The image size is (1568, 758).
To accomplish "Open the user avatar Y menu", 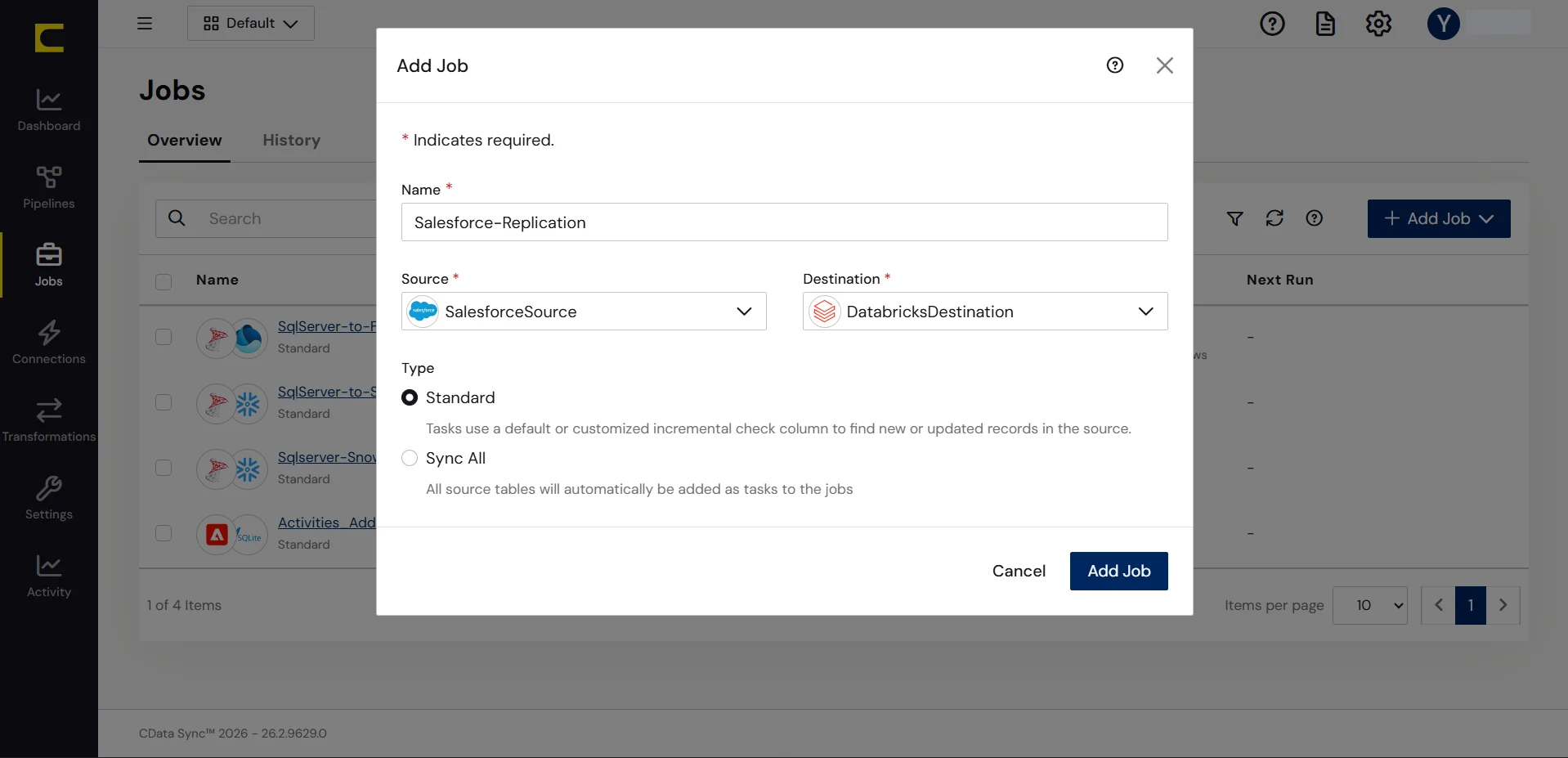I will (x=1444, y=24).
